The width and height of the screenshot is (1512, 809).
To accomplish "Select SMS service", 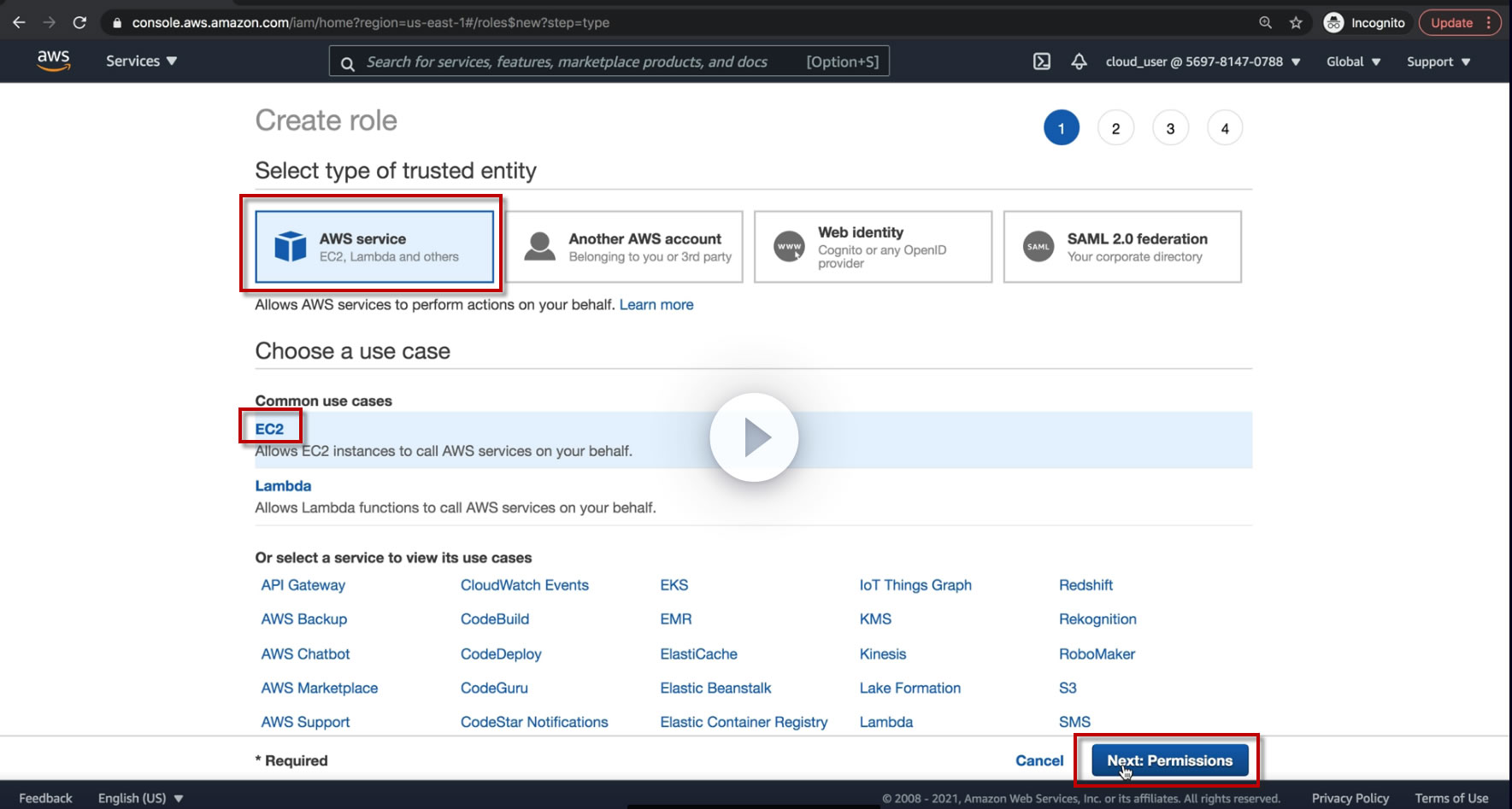I will pos(1074,722).
